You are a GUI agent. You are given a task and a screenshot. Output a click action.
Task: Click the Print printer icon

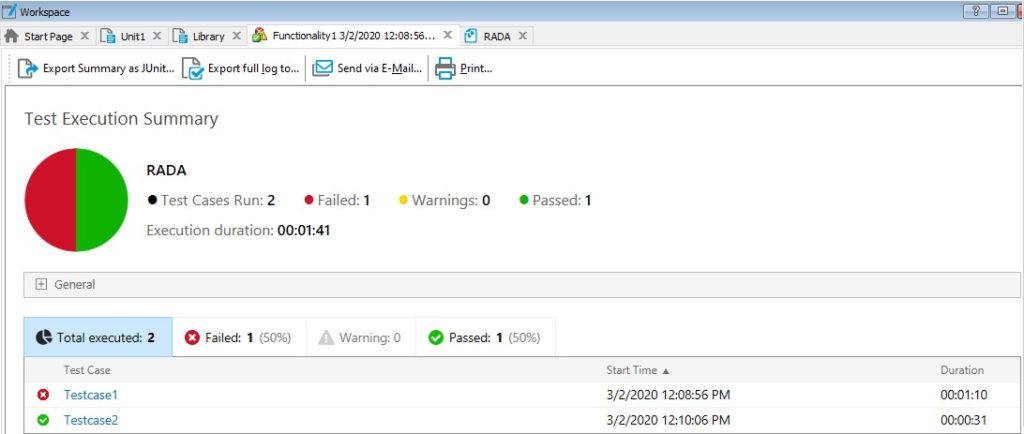click(444, 69)
